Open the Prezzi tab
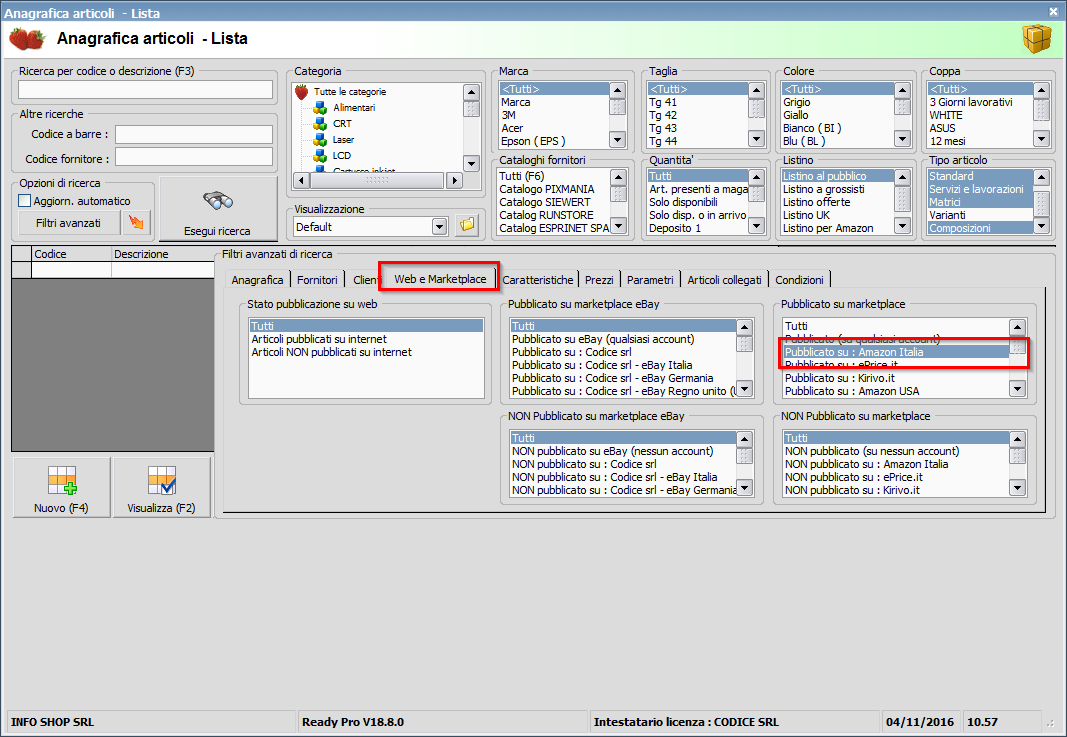1067x737 pixels. click(599, 280)
